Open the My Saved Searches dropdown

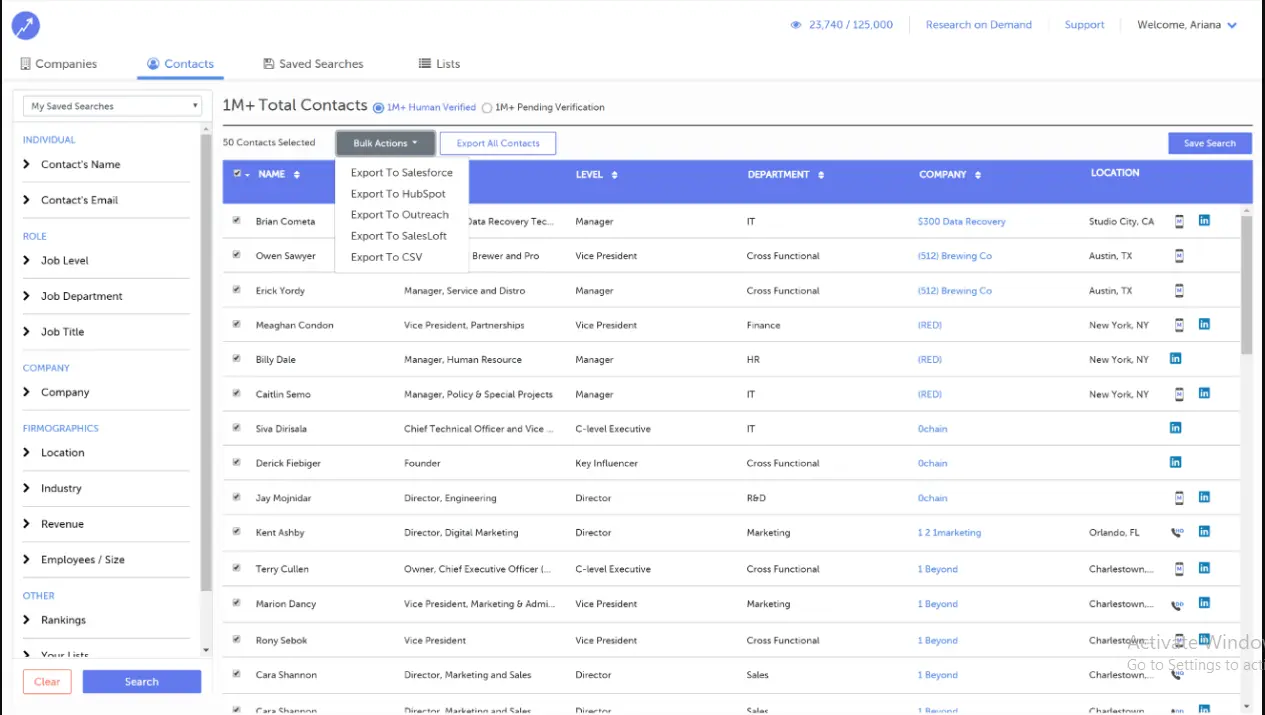tap(113, 106)
